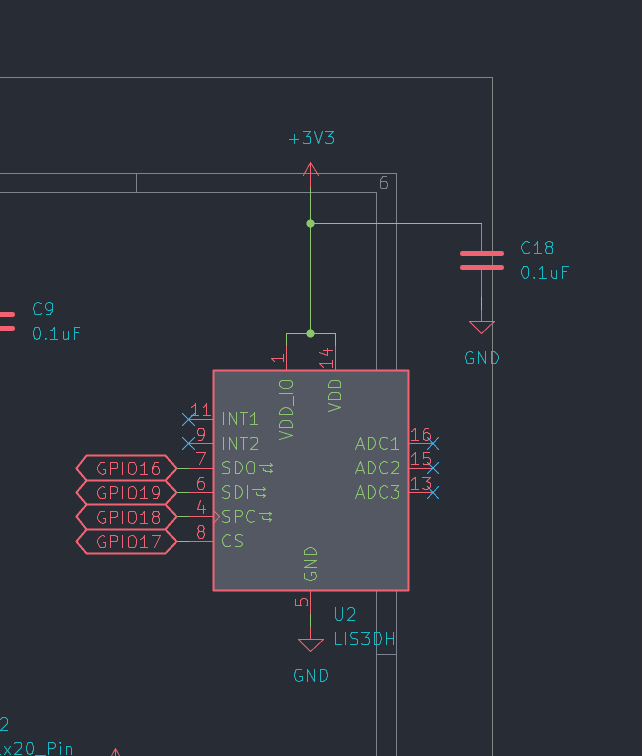The image size is (642, 756).
Task: Select the GPIO18 global label
Action: point(127,517)
